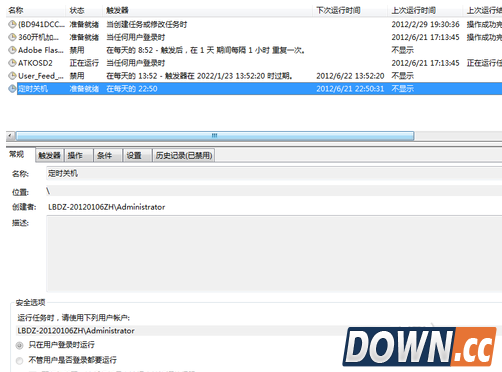Image resolution: width=502 pixels, height=372 pixels.
Task: Switch to the 常规 tab
Action: pos(17,154)
